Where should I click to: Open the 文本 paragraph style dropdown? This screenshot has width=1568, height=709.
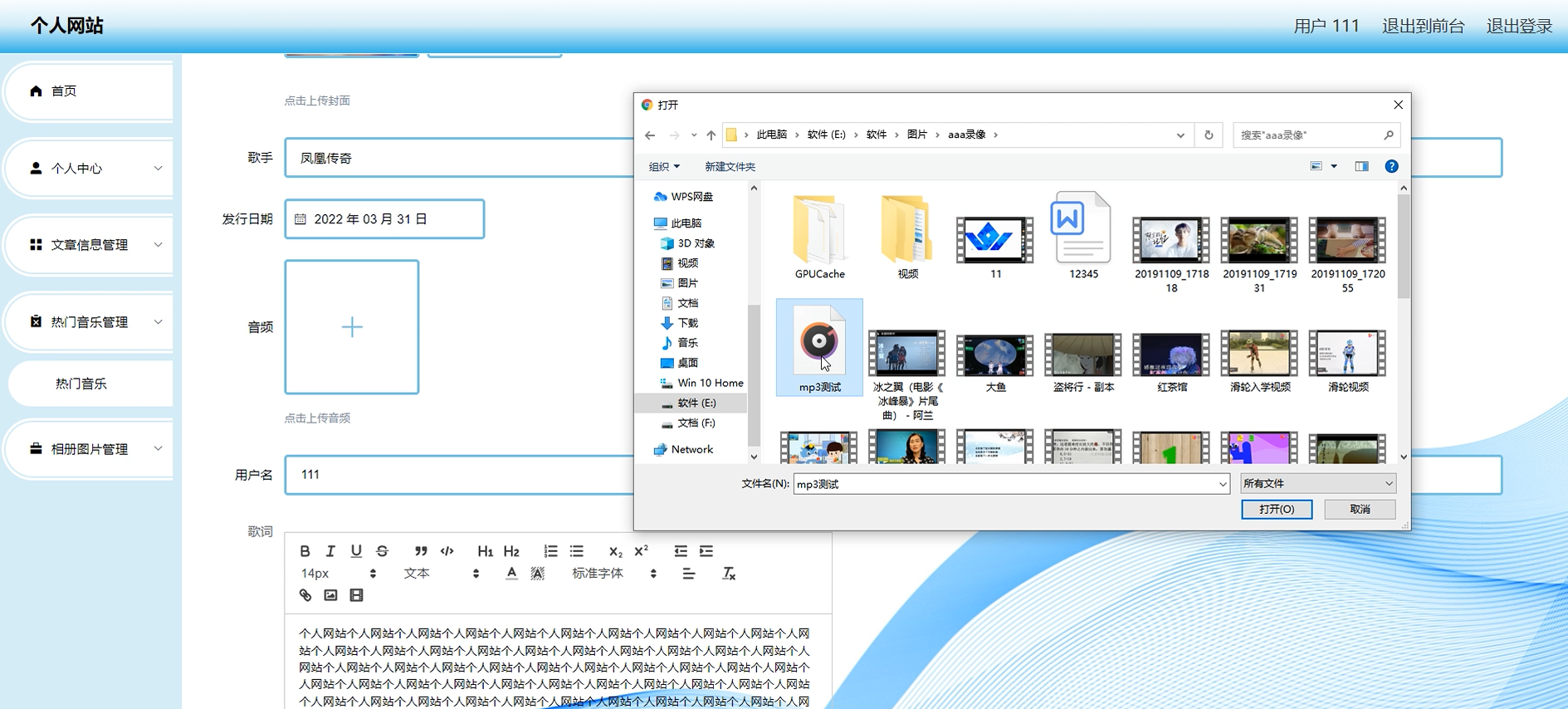pyautogui.click(x=442, y=574)
